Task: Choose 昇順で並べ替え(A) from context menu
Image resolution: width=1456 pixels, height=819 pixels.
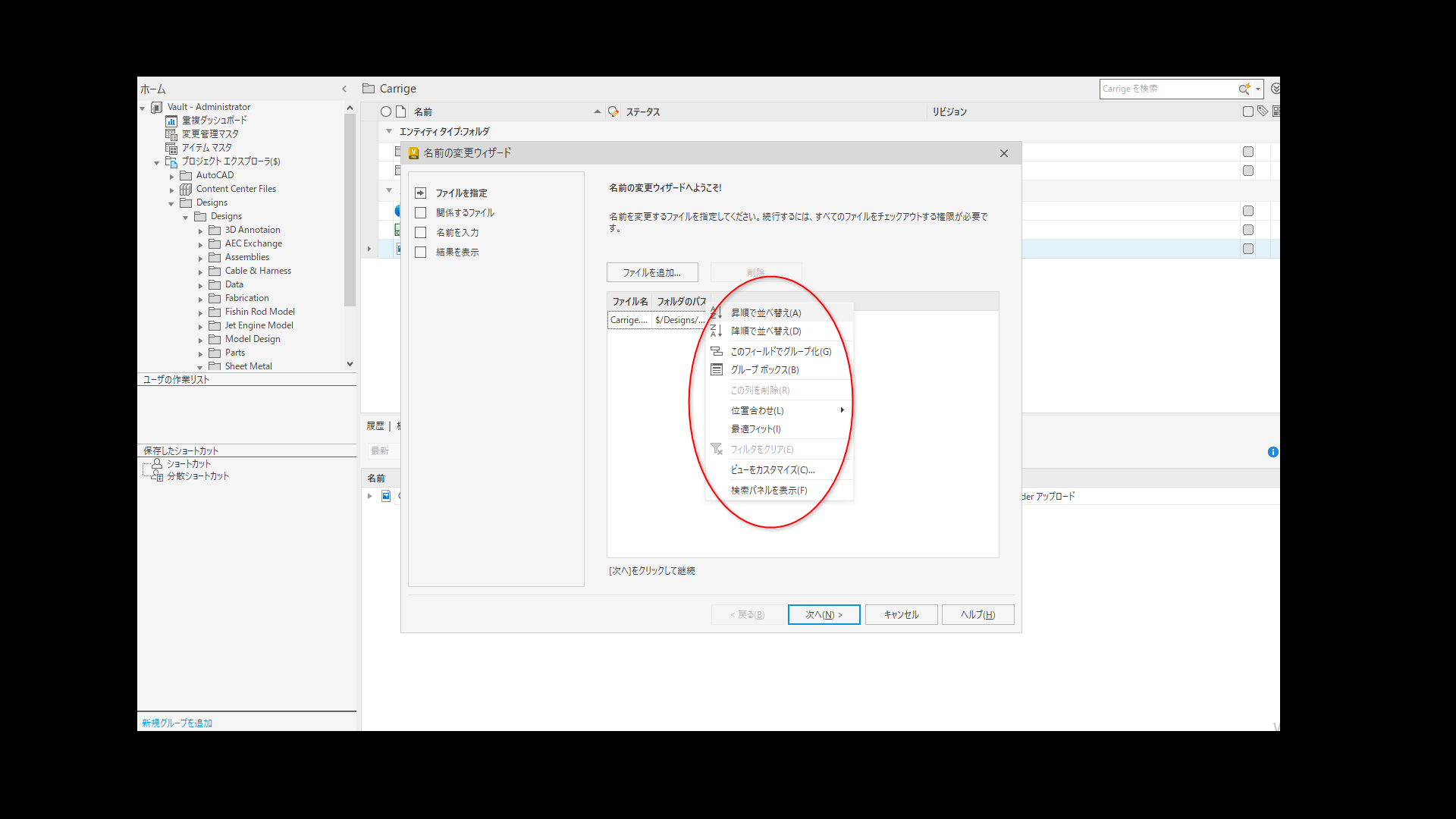Action: [766, 312]
